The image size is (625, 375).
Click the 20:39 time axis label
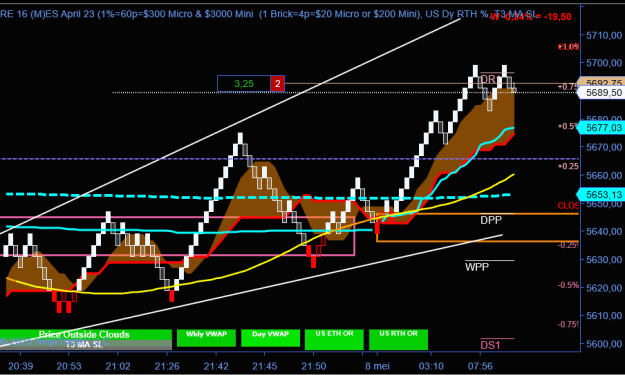point(20,366)
